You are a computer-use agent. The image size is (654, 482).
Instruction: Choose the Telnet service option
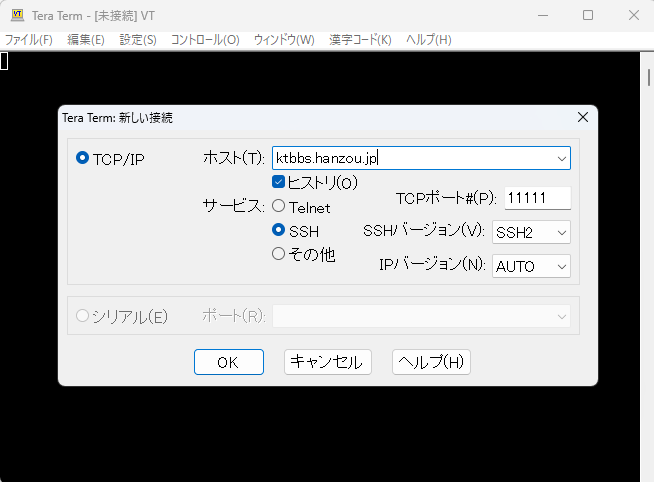pos(279,207)
